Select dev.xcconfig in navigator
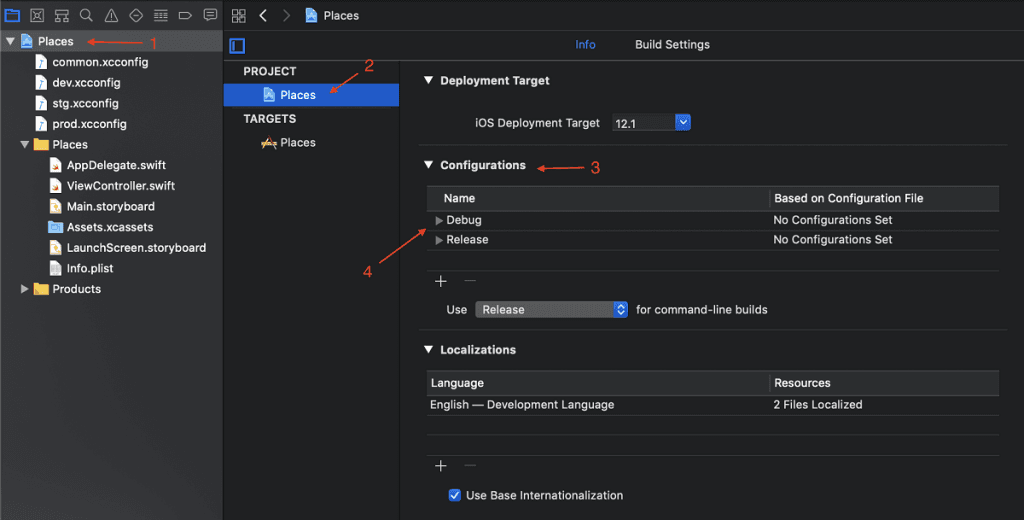The height and width of the screenshot is (520, 1024). [x=86, y=83]
